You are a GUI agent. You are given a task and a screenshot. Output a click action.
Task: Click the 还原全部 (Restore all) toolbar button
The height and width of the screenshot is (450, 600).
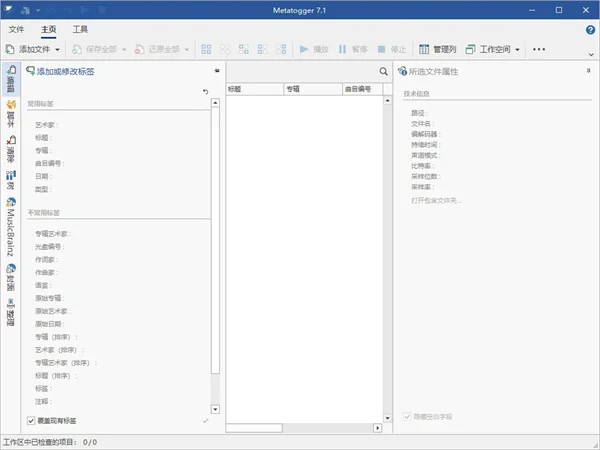pos(157,49)
